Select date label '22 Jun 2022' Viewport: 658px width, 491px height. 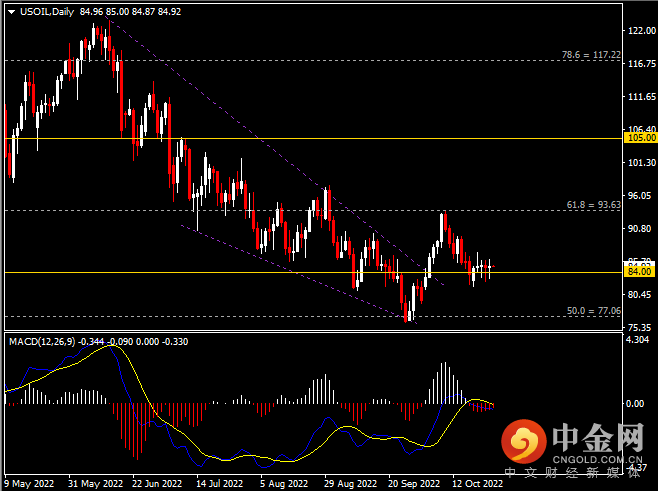(x=157, y=483)
